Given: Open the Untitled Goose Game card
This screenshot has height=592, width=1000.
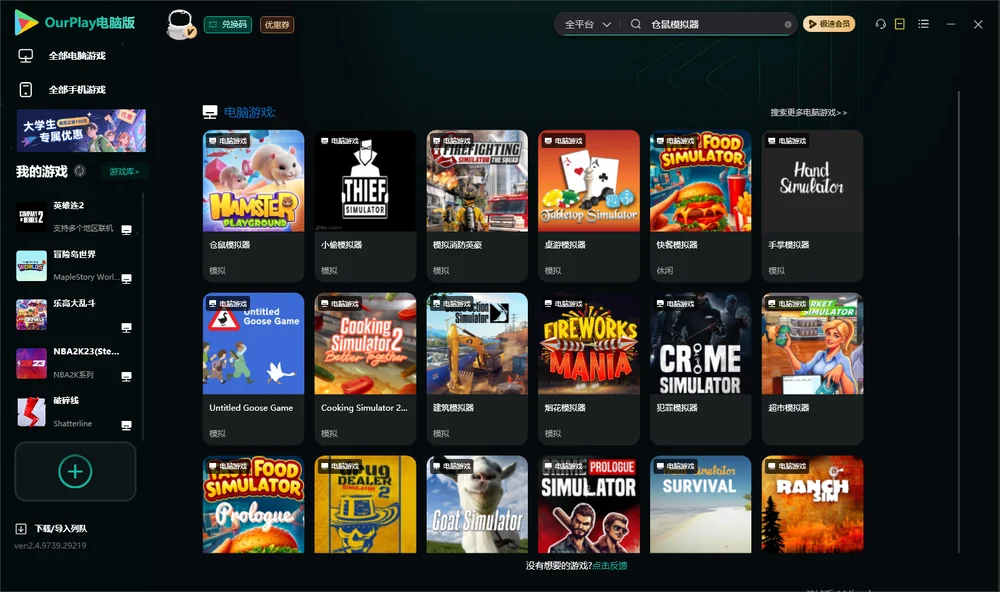Looking at the screenshot, I should tap(253, 369).
